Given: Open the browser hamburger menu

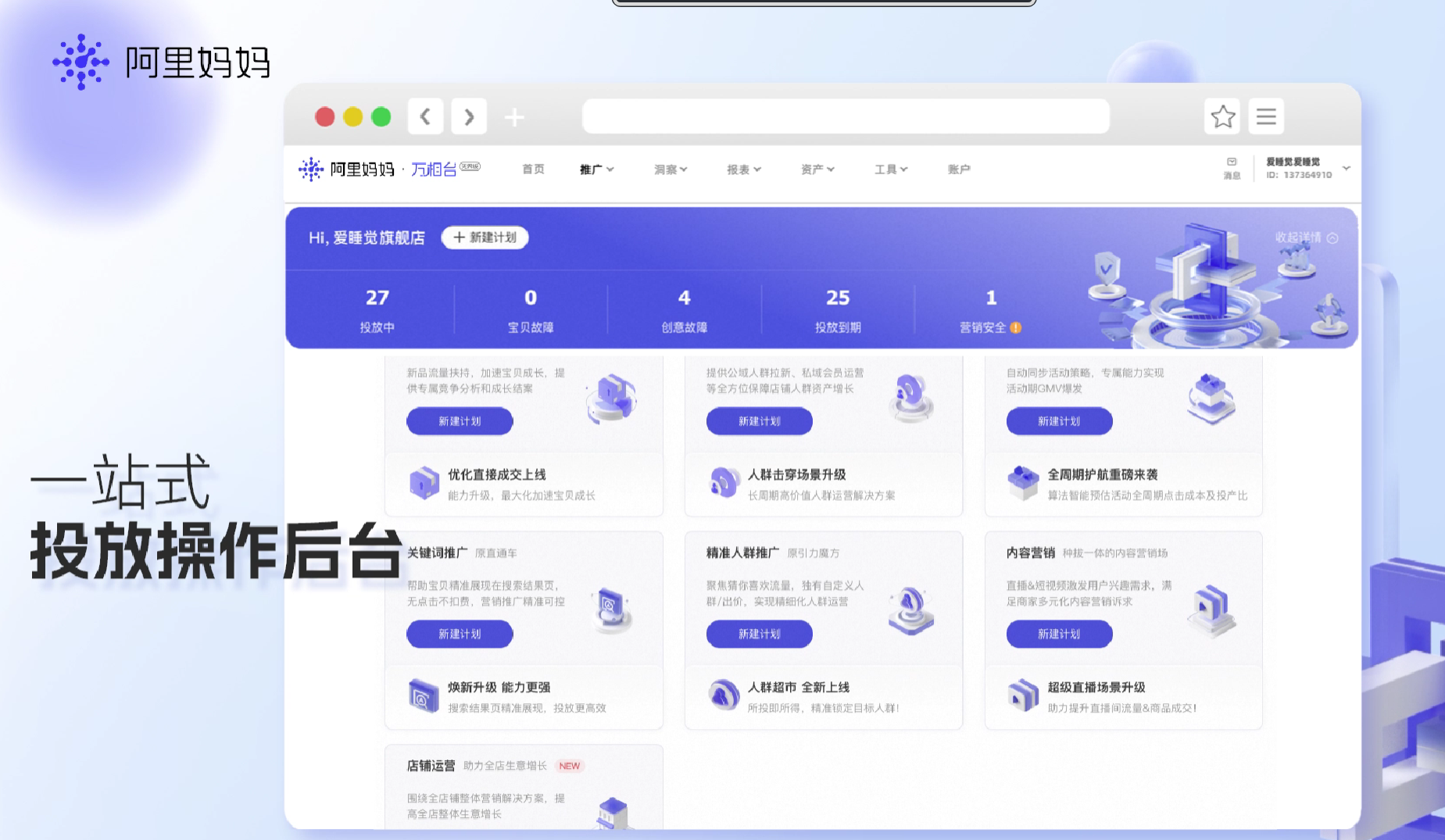Looking at the screenshot, I should [1266, 116].
